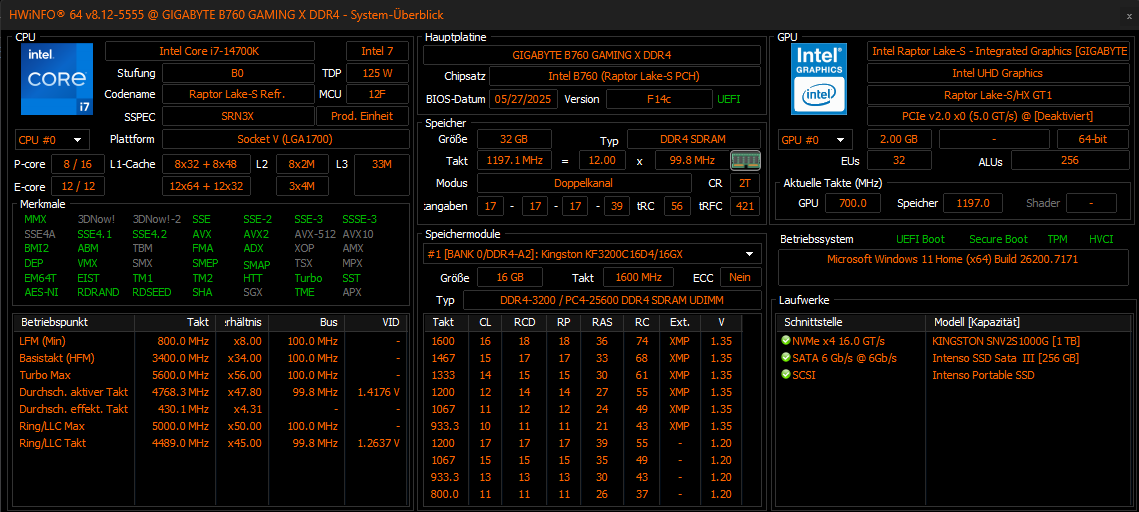Click the P-core count 8 / 16
Viewport: 1139px width, 512px height.
78,165
